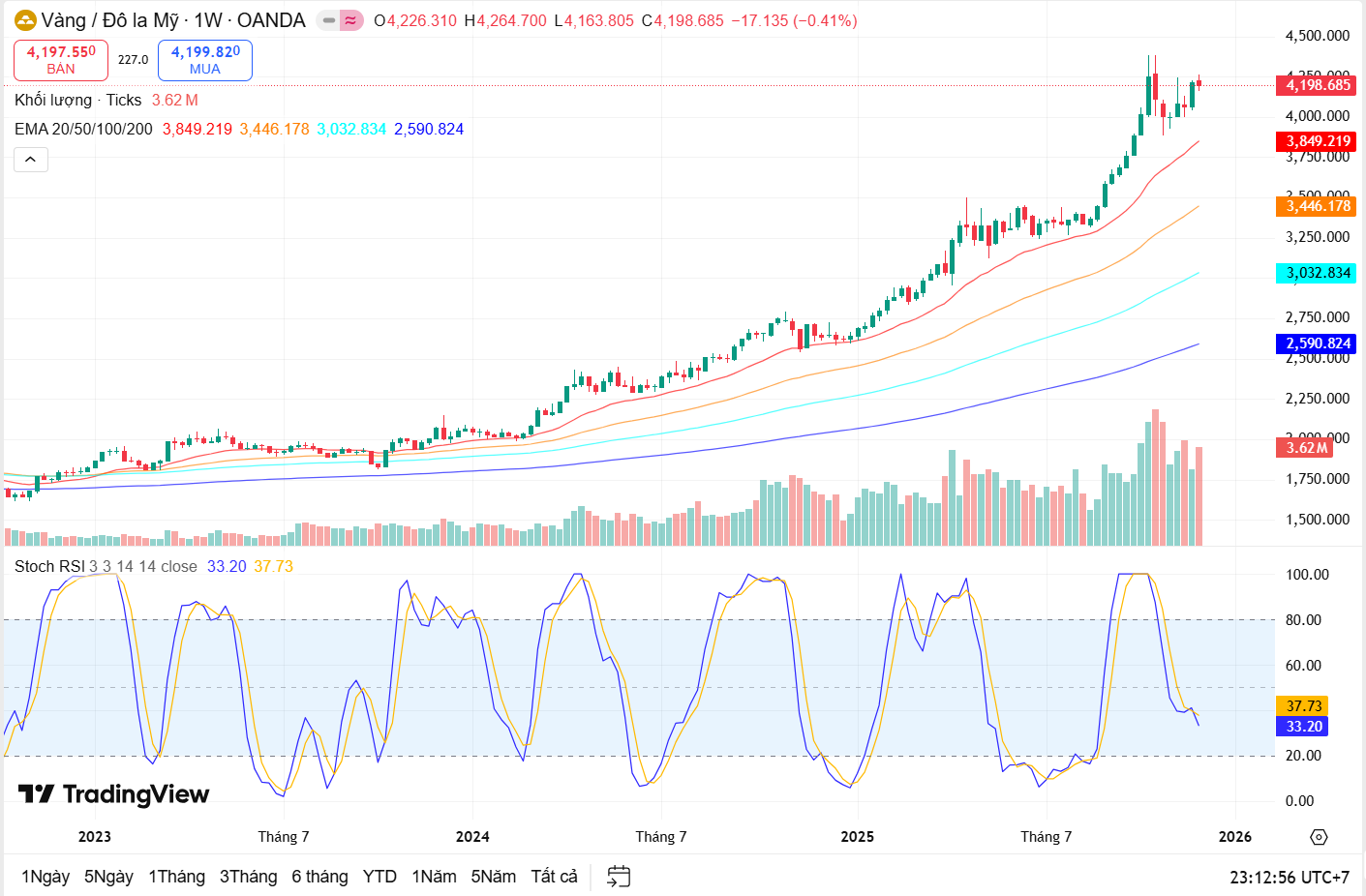Open the go-to-date calendar icon

tap(619, 877)
